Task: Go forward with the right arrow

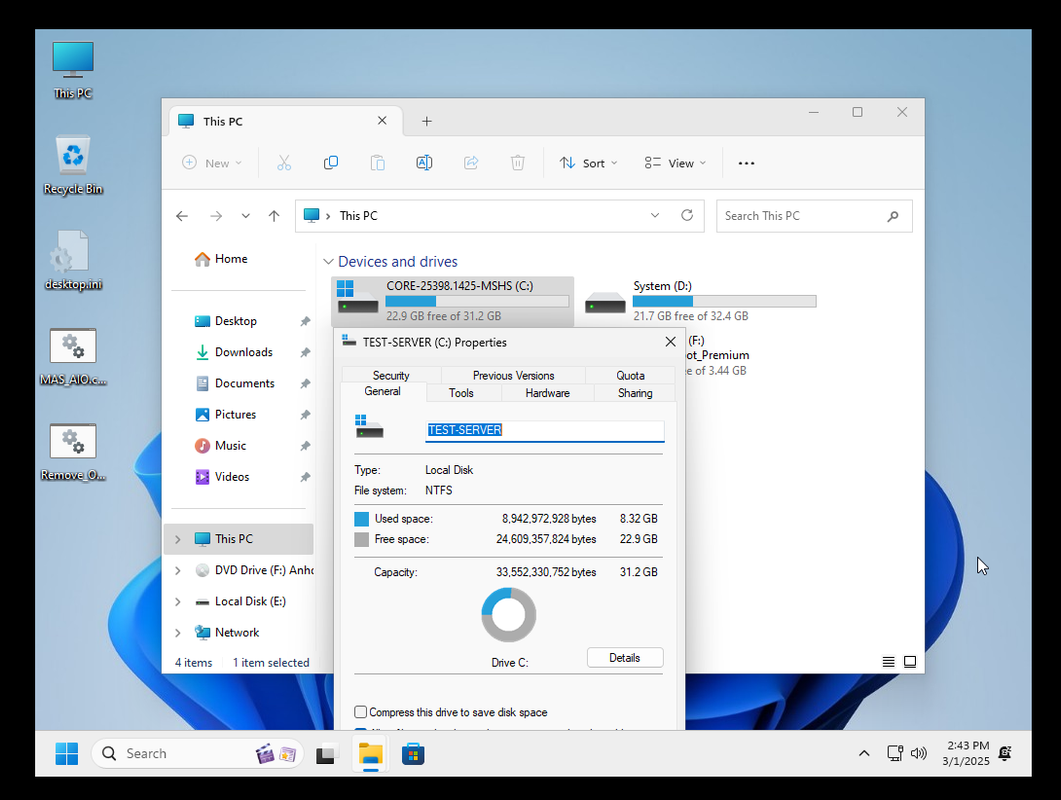Action: 216,216
